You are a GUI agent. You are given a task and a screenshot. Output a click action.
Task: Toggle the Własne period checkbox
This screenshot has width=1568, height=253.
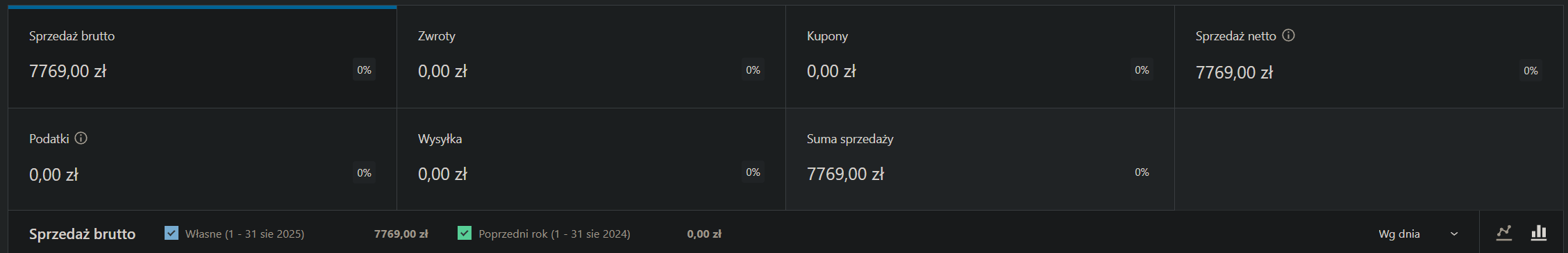click(172, 233)
